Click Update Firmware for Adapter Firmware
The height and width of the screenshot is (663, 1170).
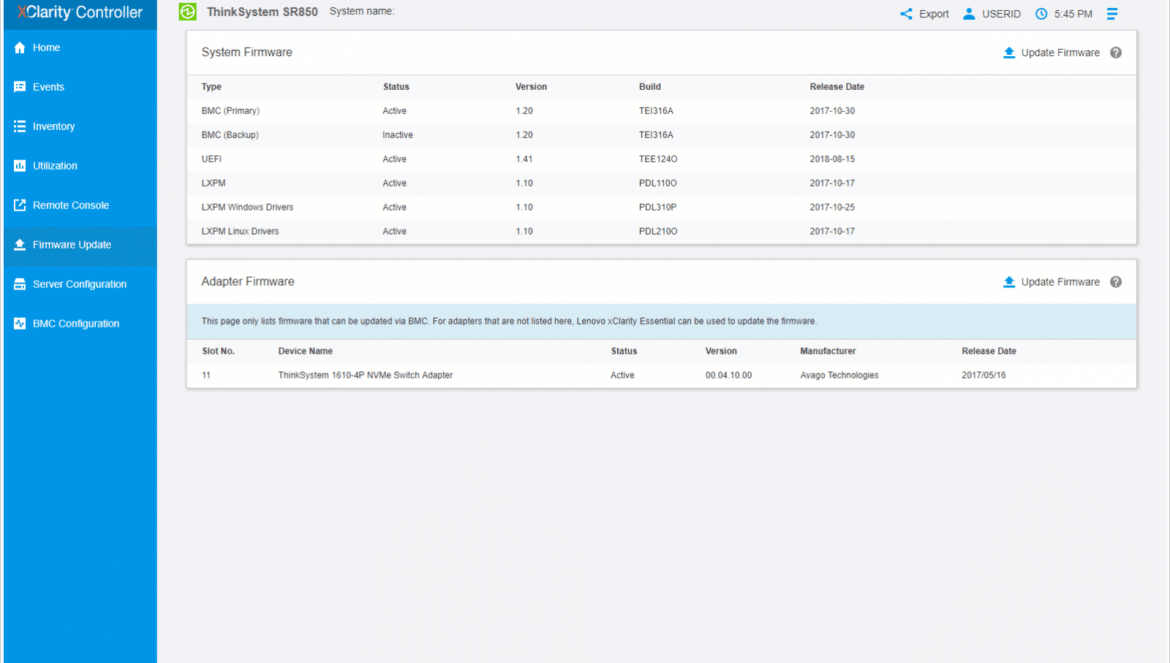click(x=1060, y=282)
